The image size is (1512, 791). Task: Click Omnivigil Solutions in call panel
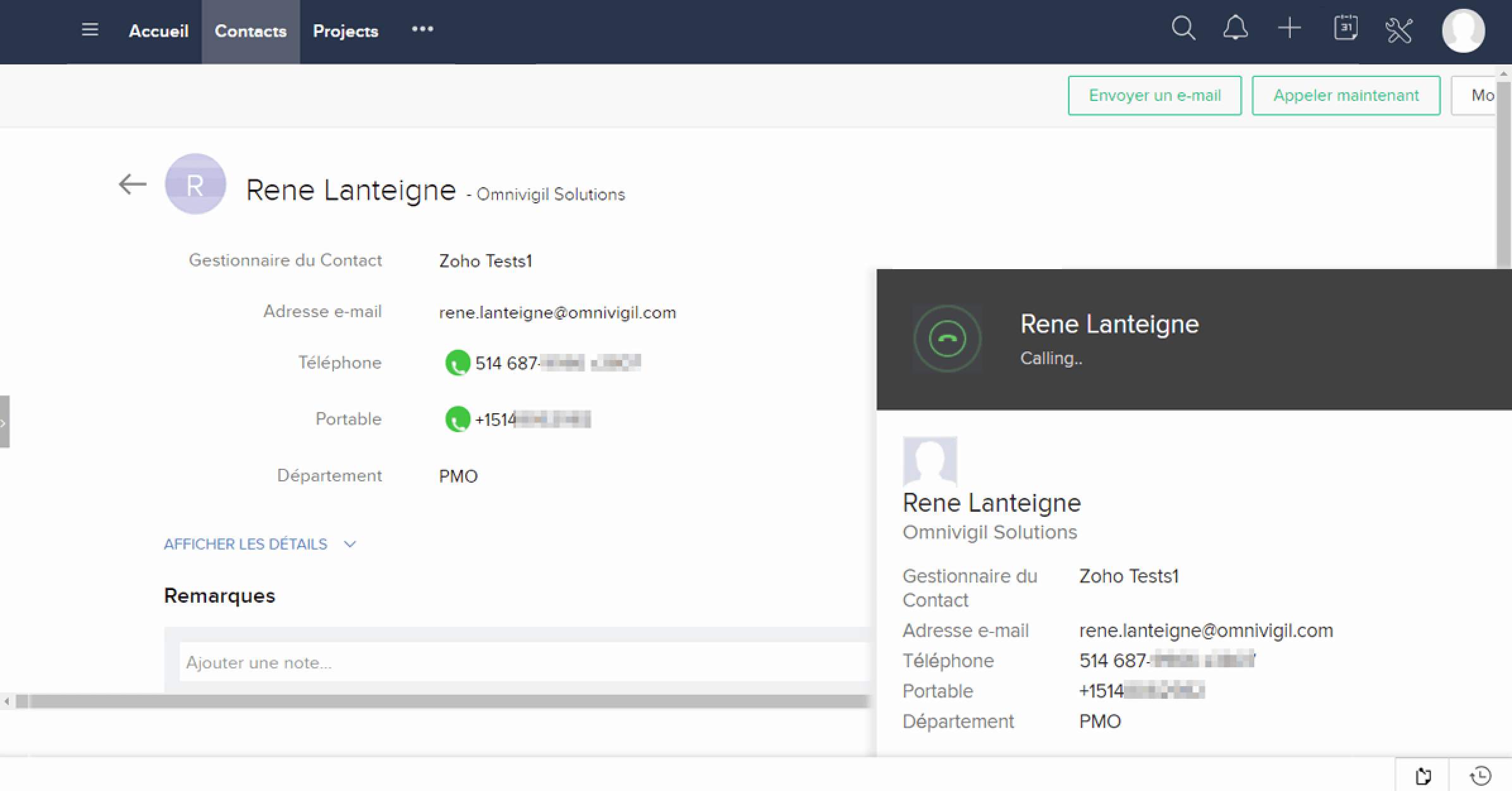990,532
